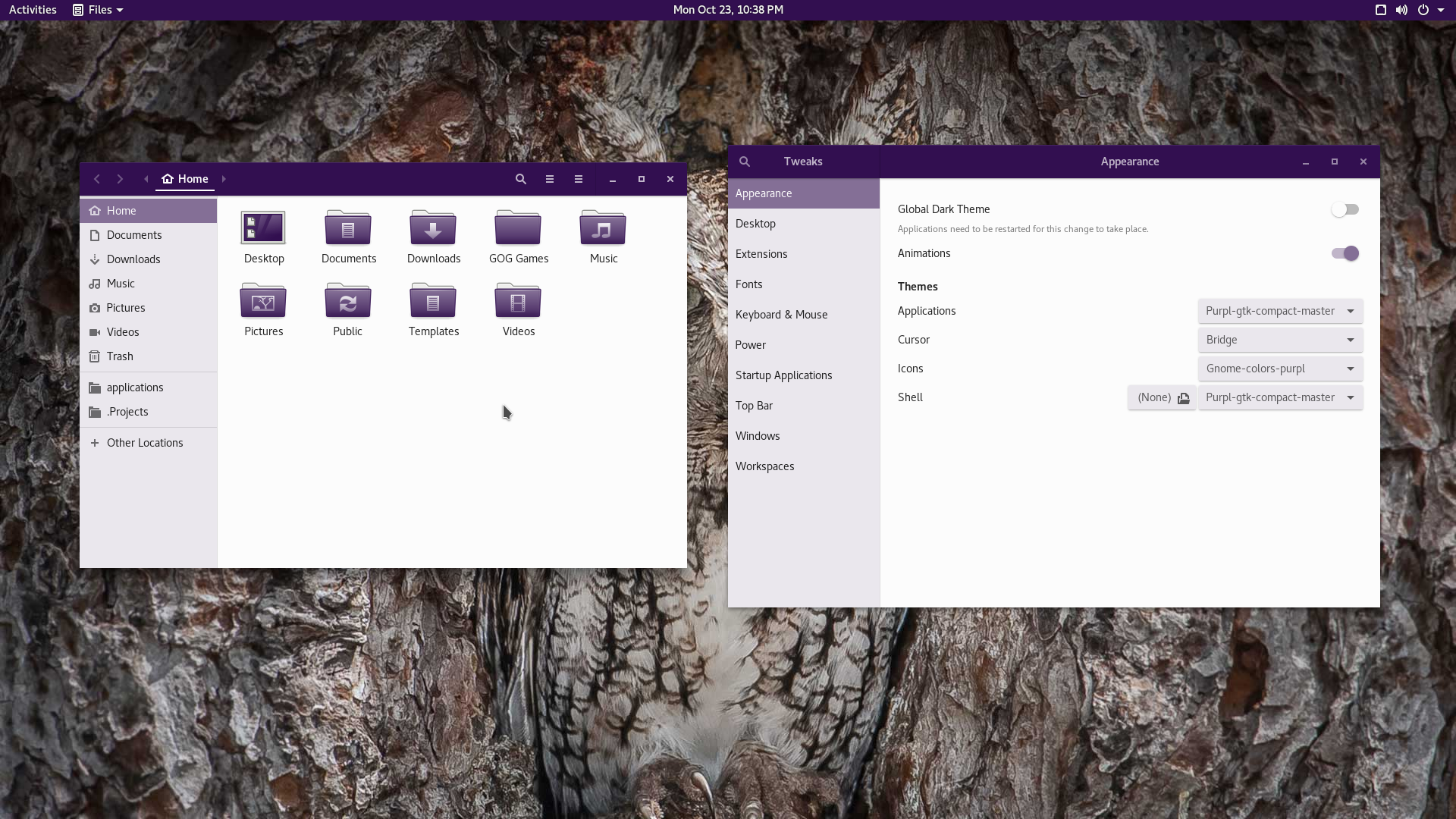Open Trash in Files sidebar

[149, 356]
